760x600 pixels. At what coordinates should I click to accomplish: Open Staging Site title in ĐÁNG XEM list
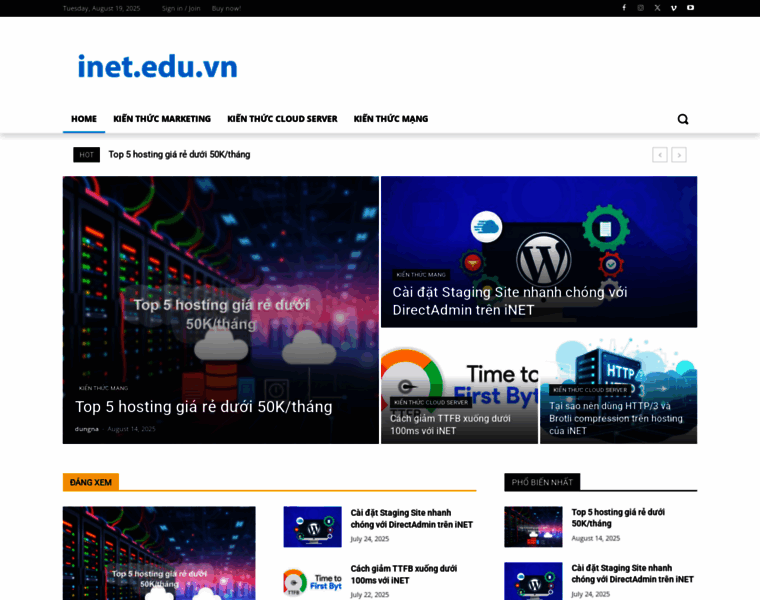412,519
